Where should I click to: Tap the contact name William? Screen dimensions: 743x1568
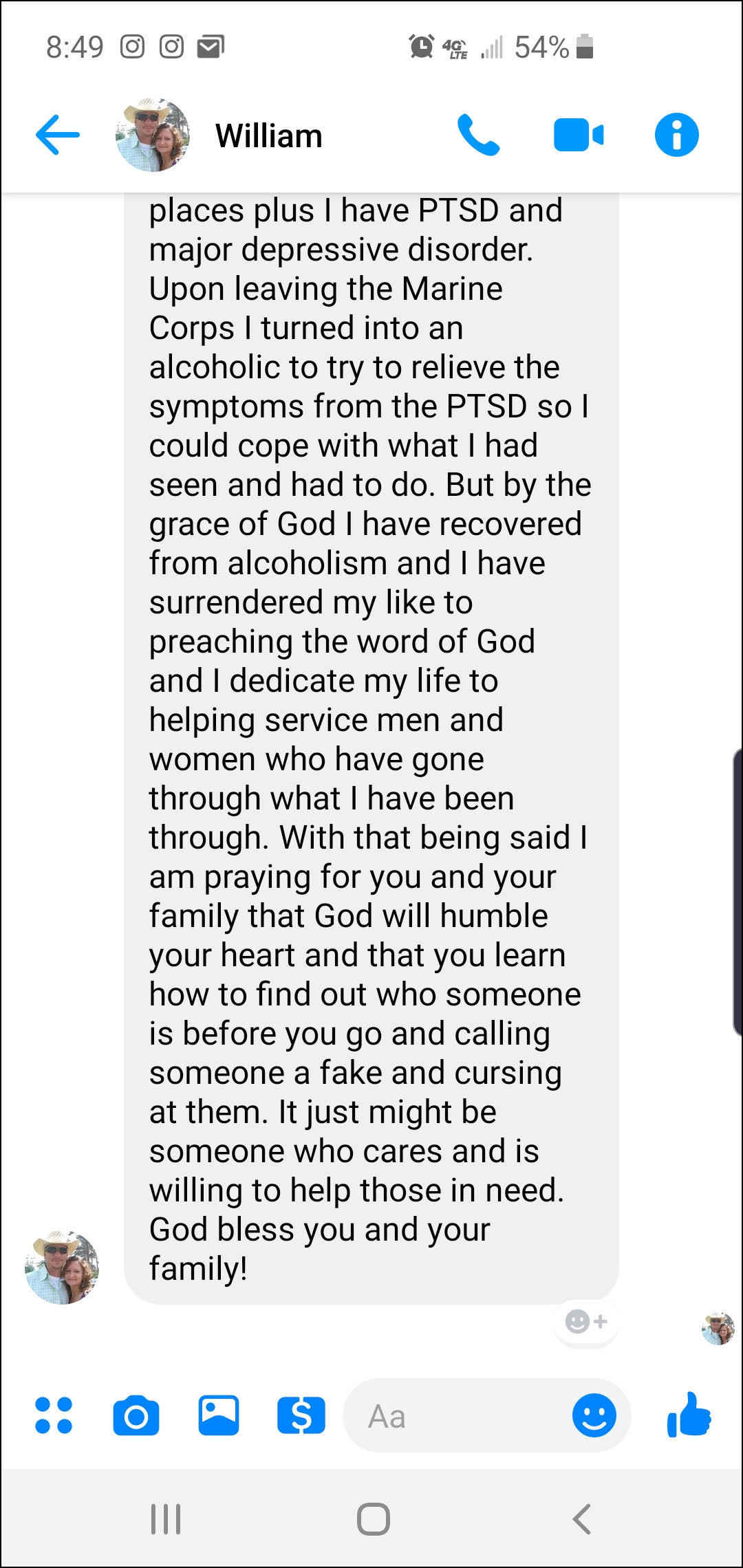[x=269, y=136]
